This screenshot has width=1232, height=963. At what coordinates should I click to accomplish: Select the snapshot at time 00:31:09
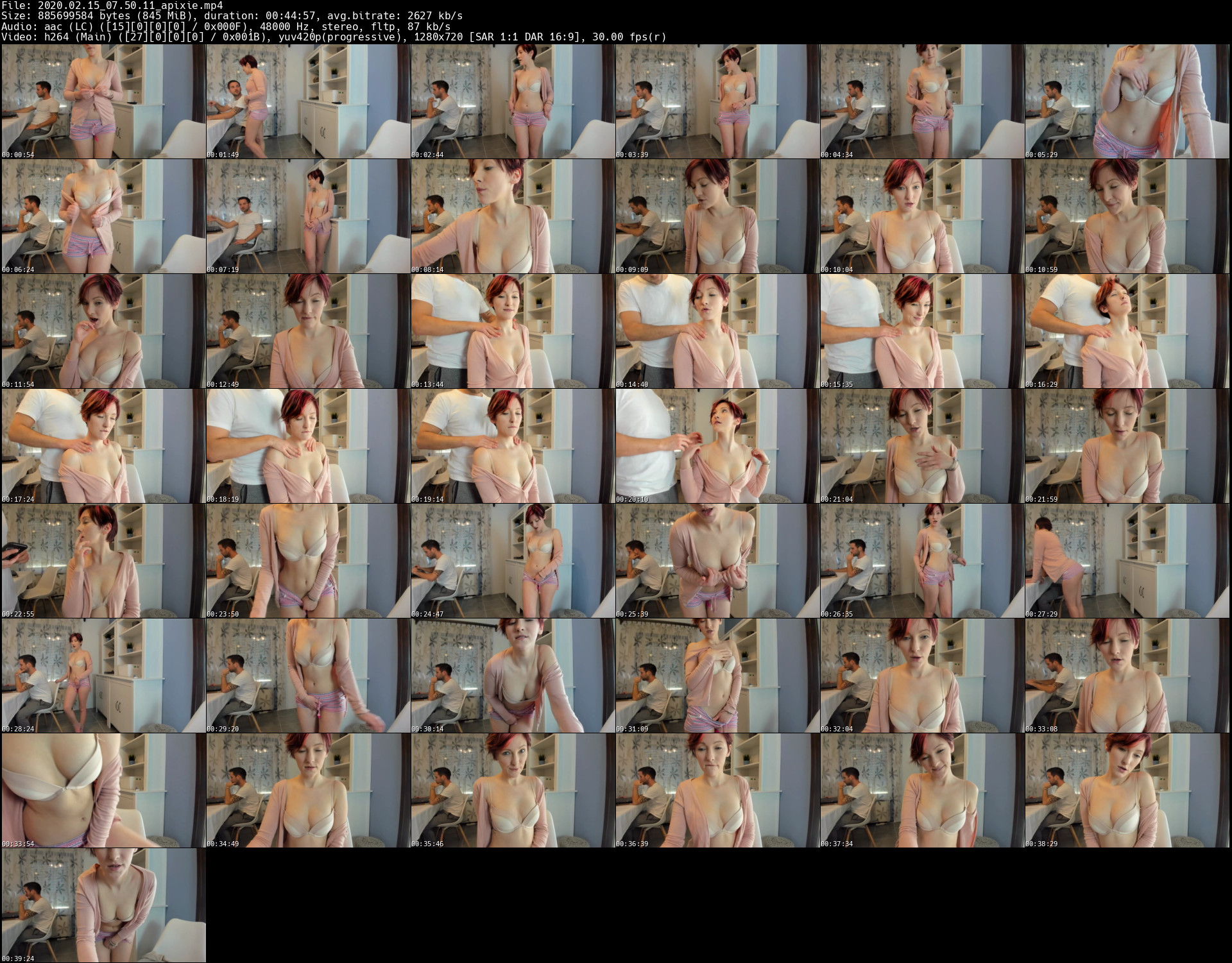717,676
